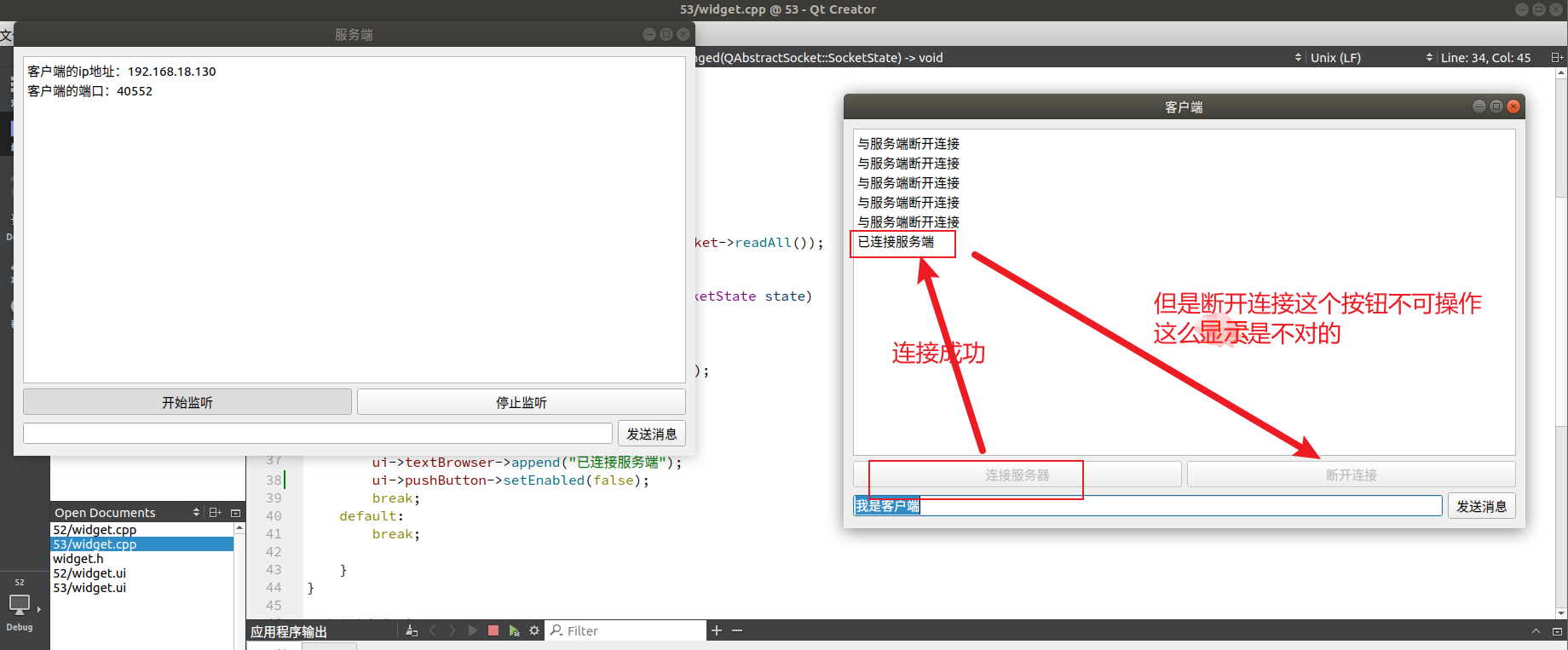Click line number 44 in editor gutter
Viewport: 1568px width, 650px height.
[273, 587]
